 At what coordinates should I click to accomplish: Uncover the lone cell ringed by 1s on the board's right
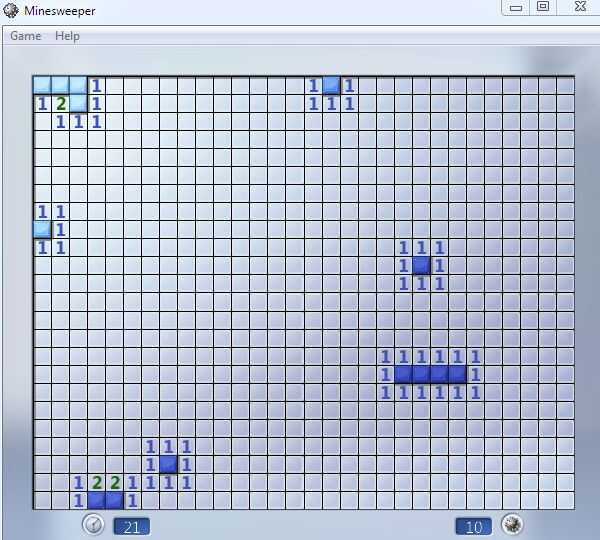(422, 266)
